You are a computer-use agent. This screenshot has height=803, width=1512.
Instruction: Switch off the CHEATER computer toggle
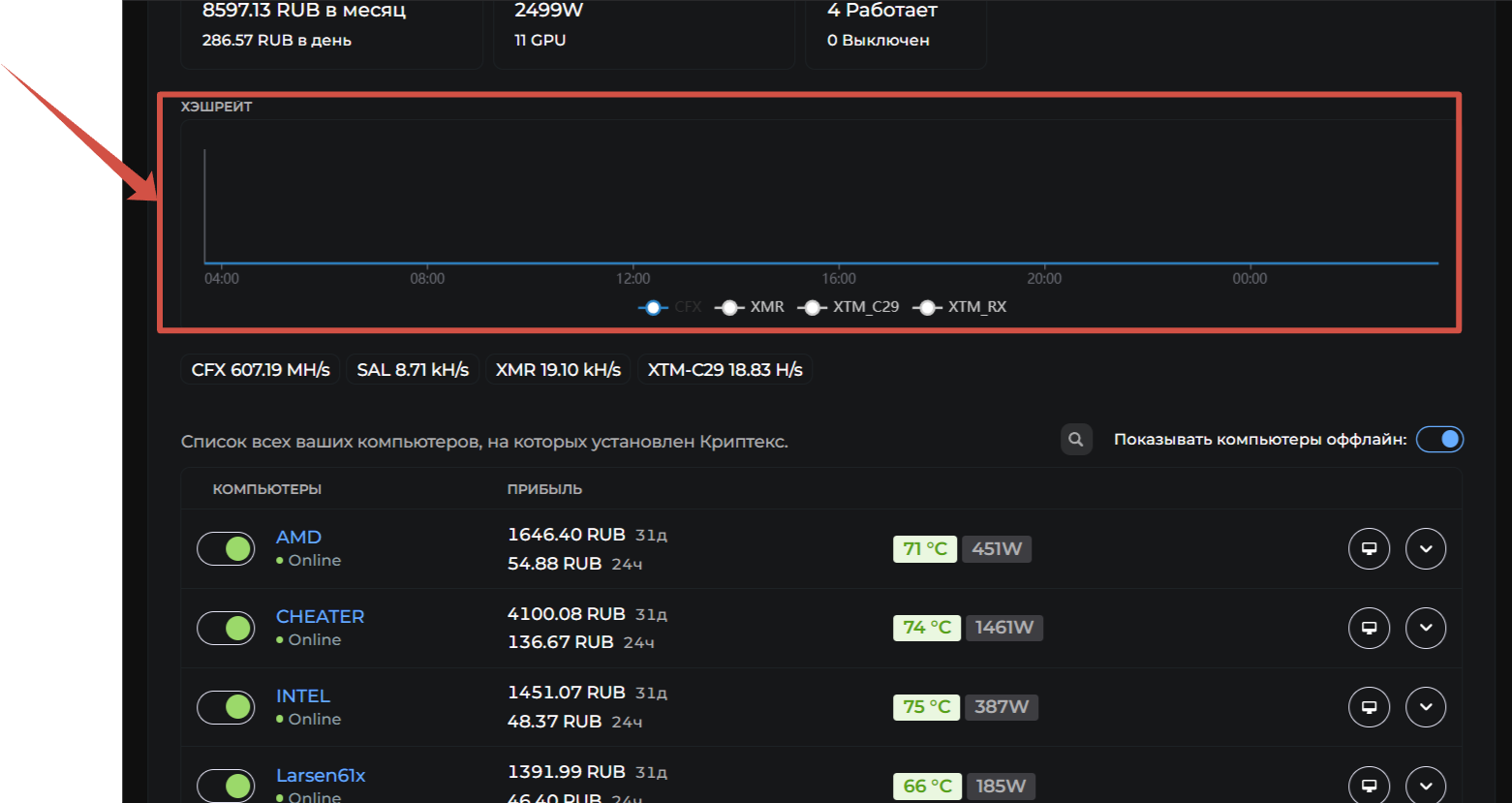(x=226, y=628)
